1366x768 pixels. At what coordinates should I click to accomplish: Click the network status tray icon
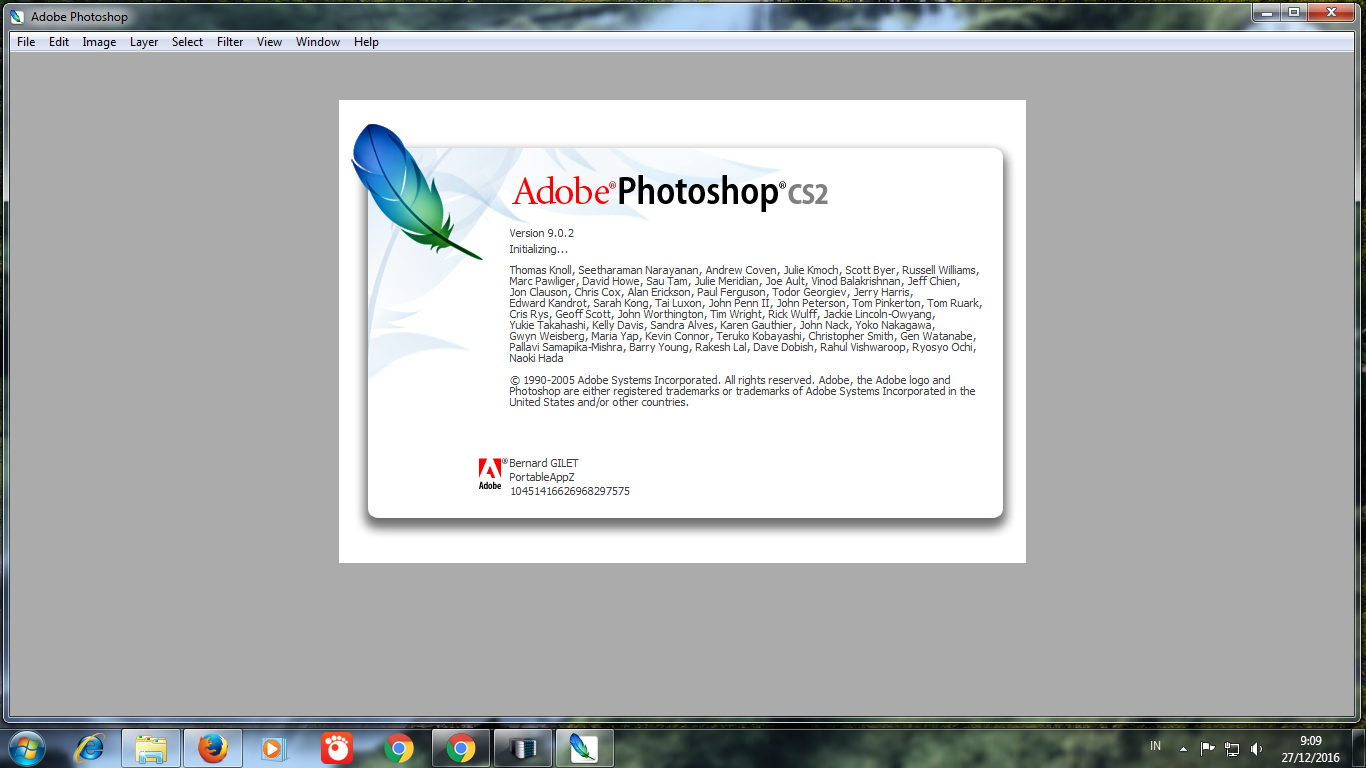pyautogui.click(x=1232, y=748)
